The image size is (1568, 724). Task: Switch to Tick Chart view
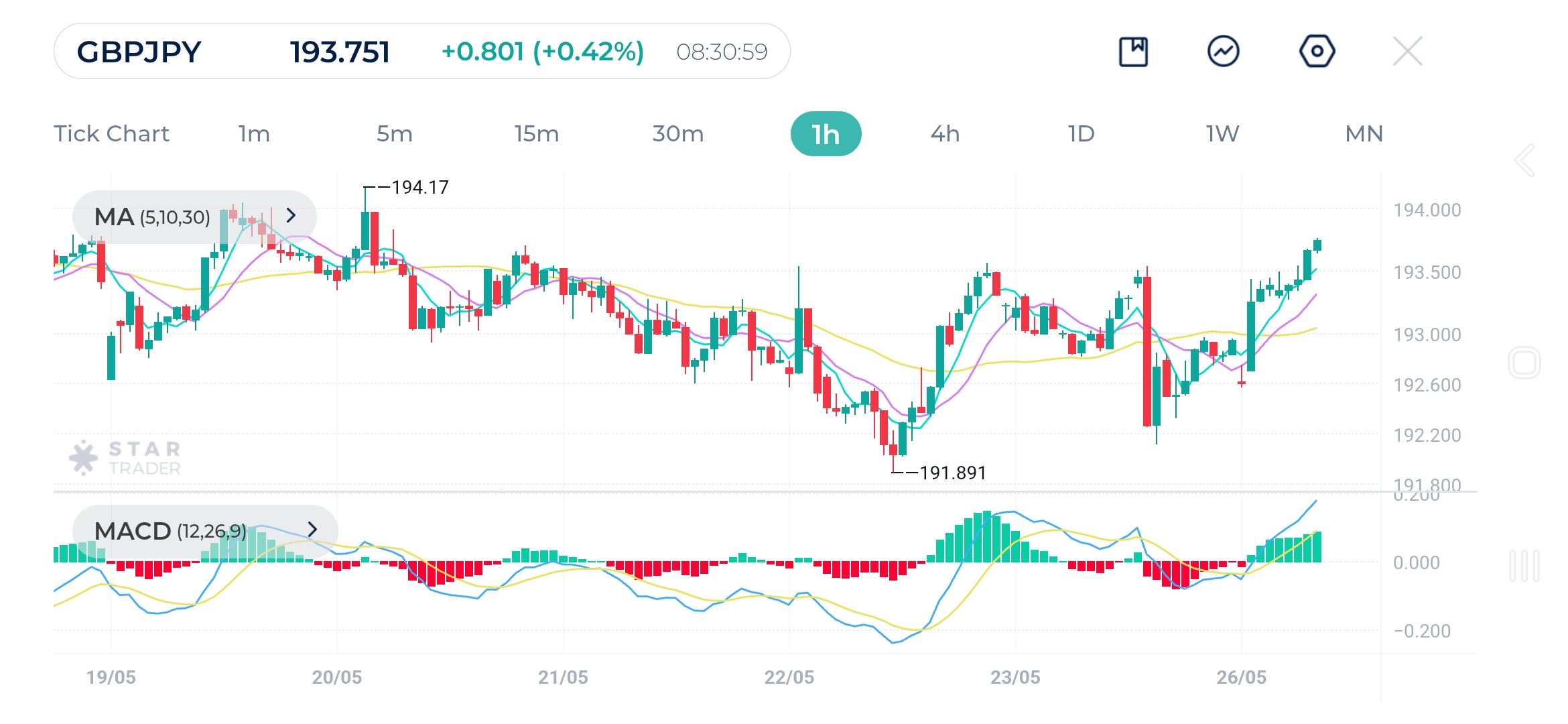[x=111, y=134]
